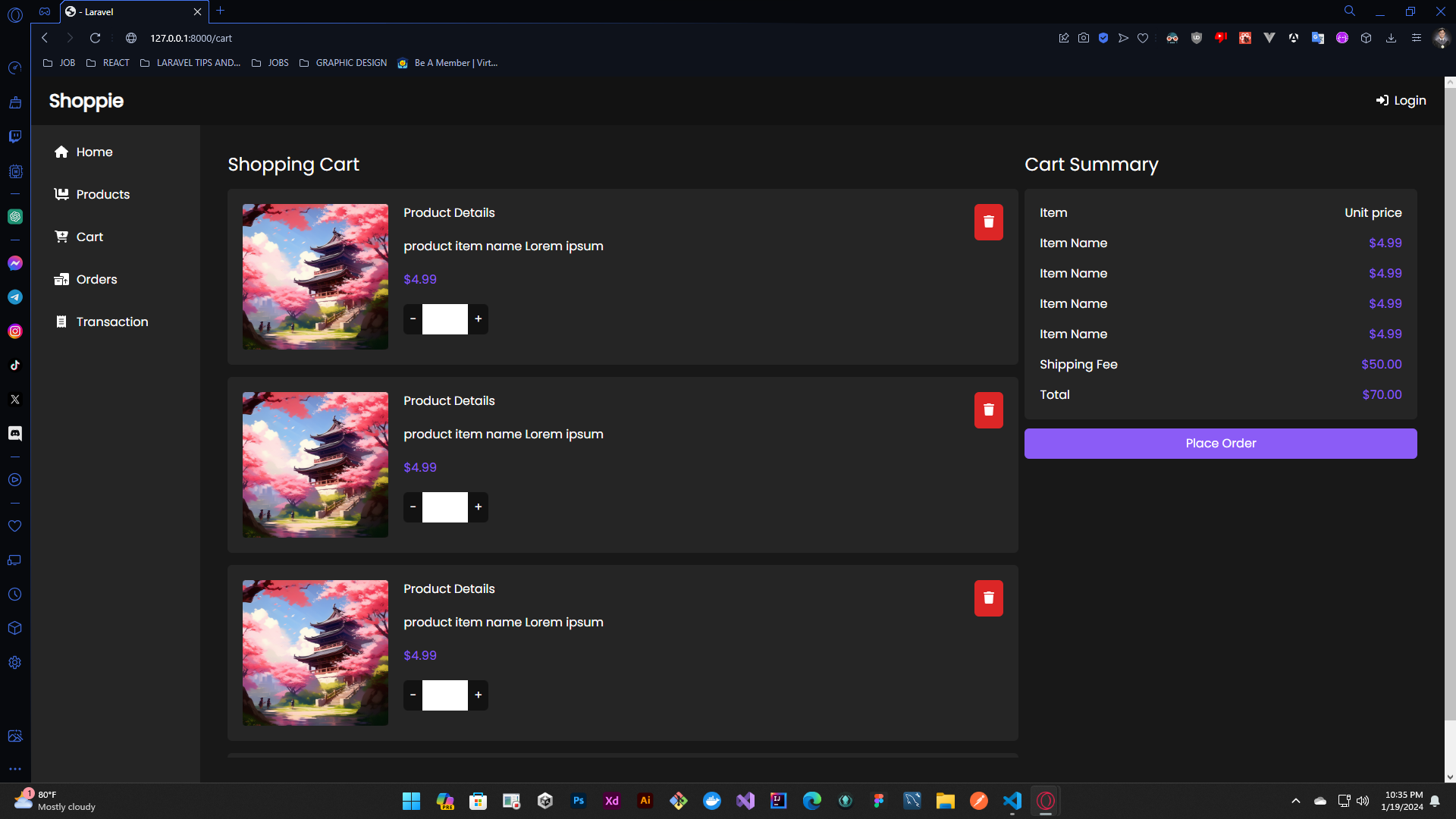Image resolution: width=1456 pixels, height=819 pixels.
Task: Click the first item's quantity input field
Action: point(445,319)
